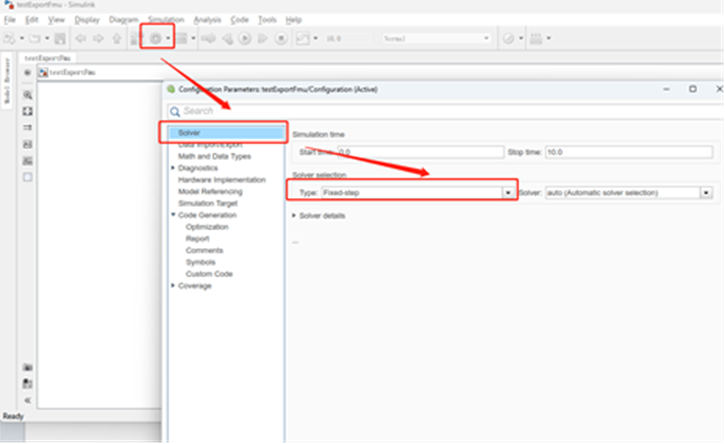Click the New Model toolbar icon
The image size is (725, 444).
click(x=9, y=38)
